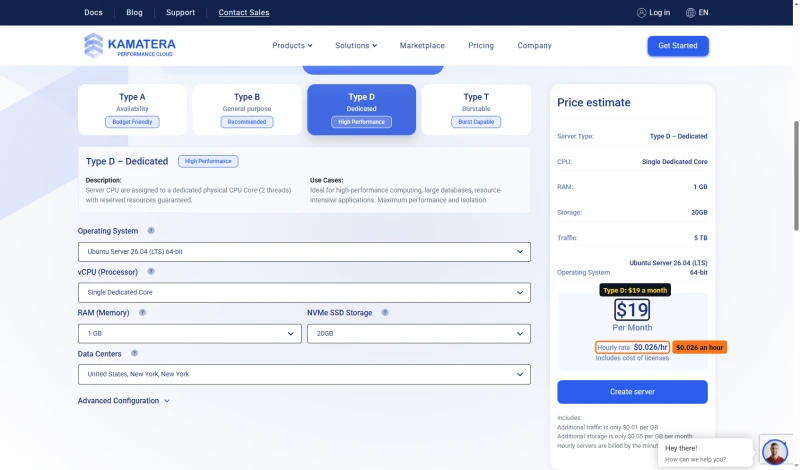Screen dimensions: 800x470
Task: Open the Operating System help icon
Action: [151, 231]
